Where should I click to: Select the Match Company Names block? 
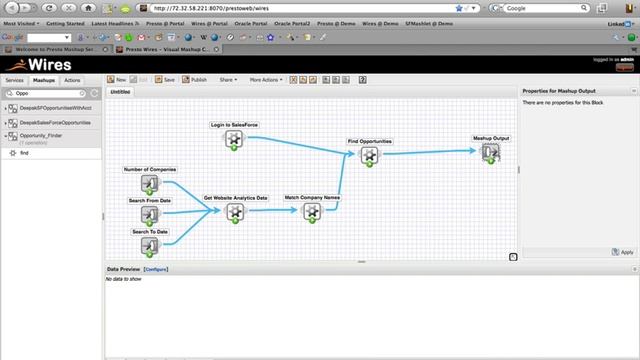tap(312, 212)
